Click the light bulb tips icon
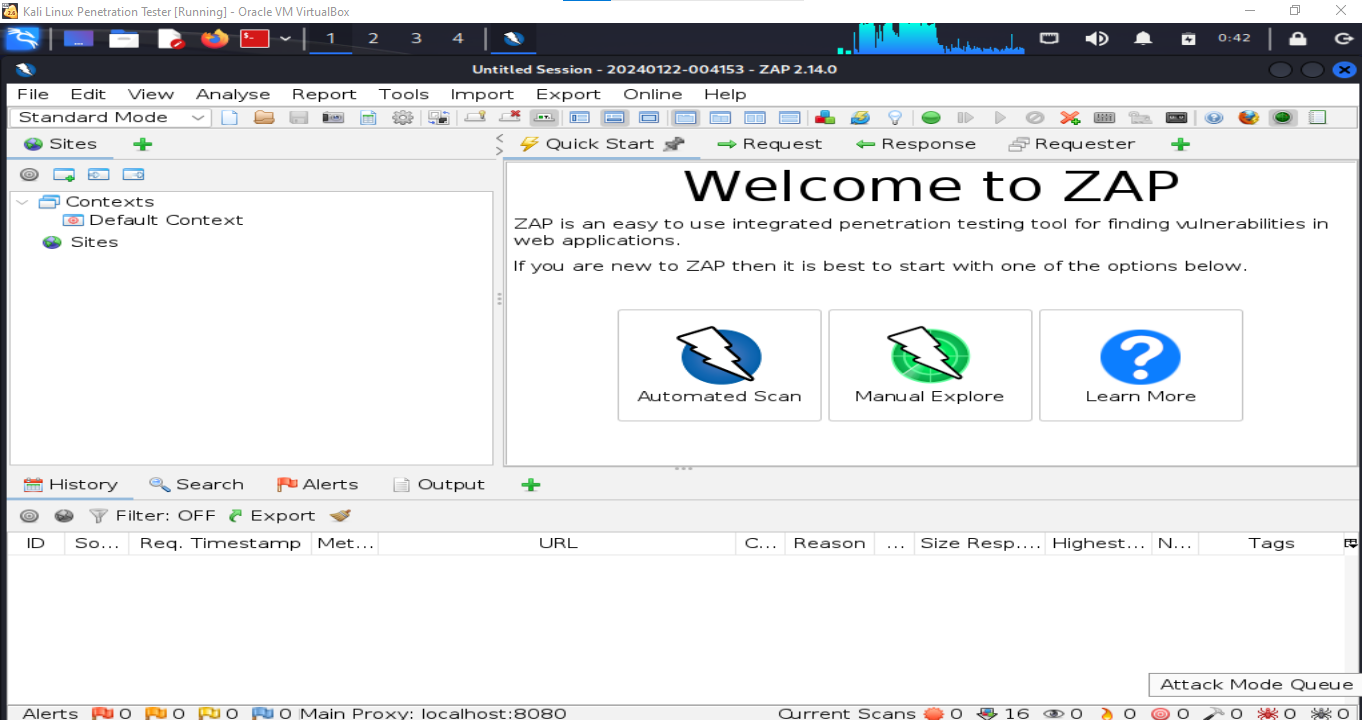 895,118
